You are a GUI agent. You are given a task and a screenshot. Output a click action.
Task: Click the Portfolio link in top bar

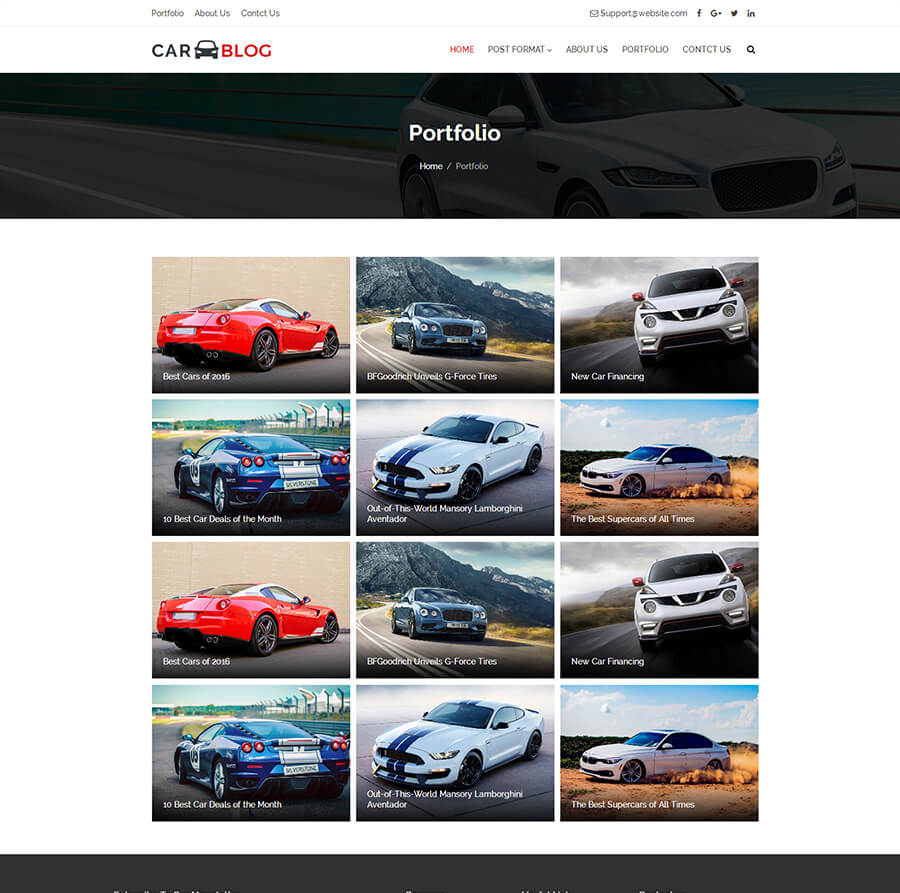[167, 13]
